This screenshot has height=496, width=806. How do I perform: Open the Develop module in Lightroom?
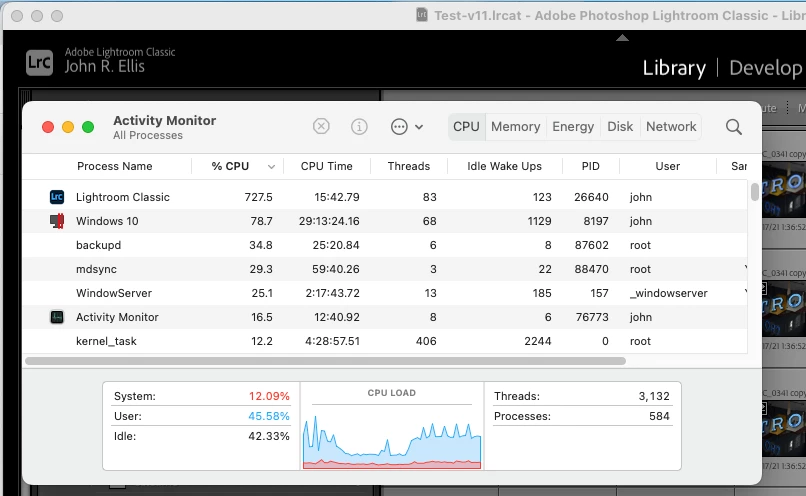[x=765, y=68]
